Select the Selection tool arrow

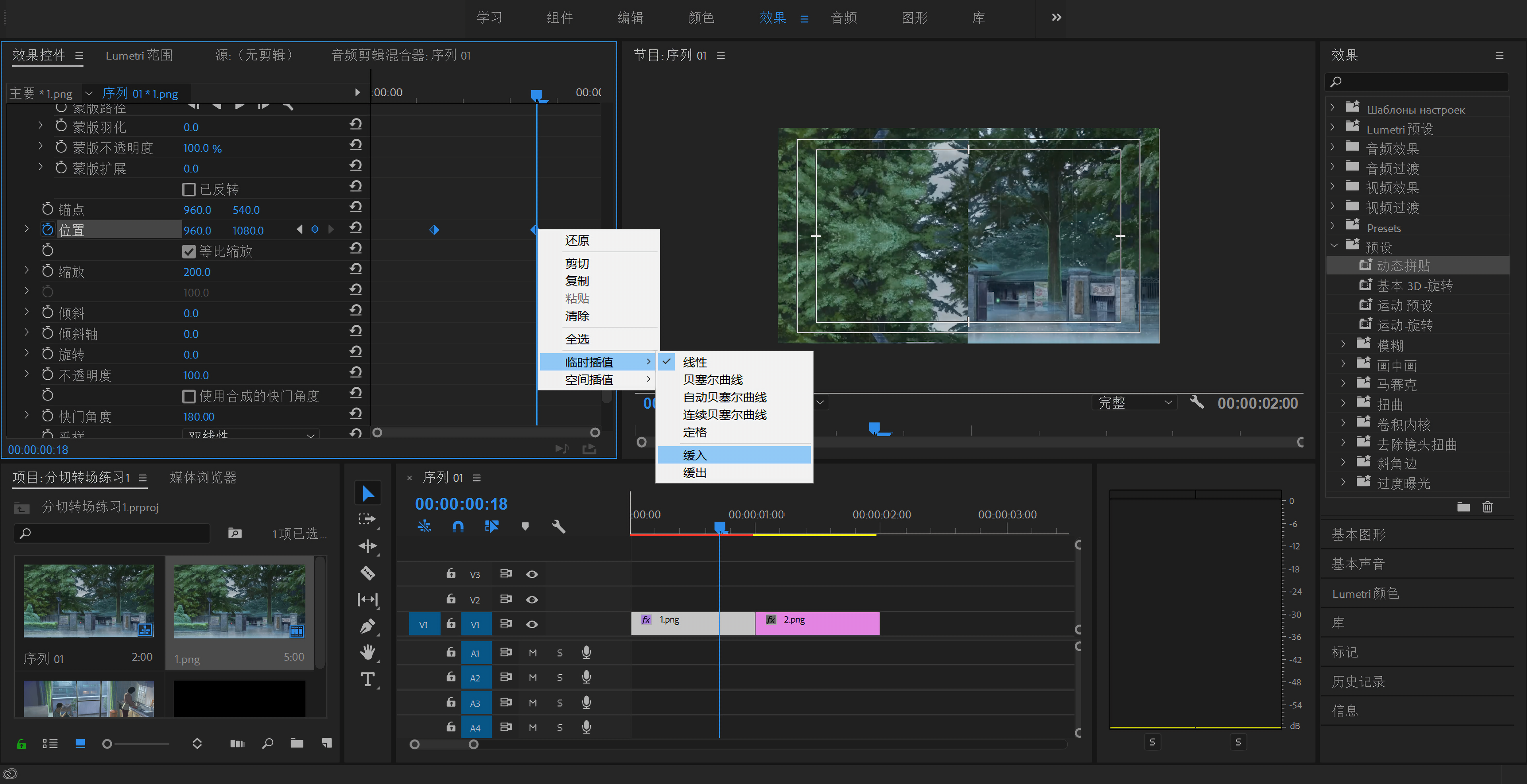point(367,493)
